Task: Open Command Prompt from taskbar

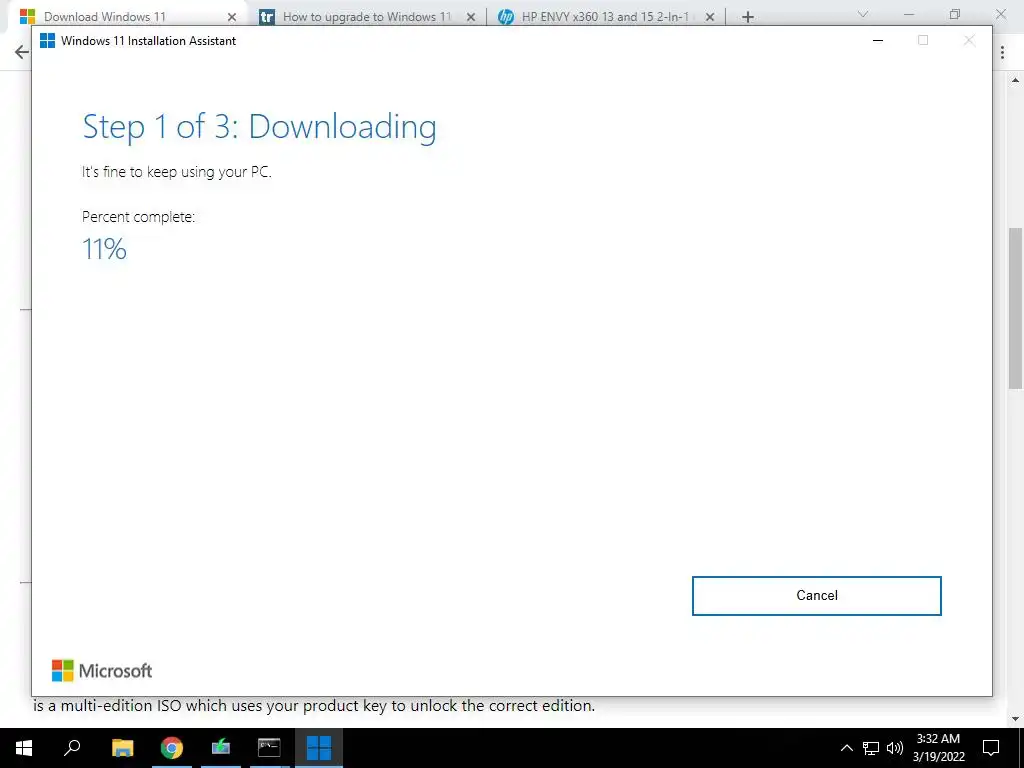Action: point(269,748)
